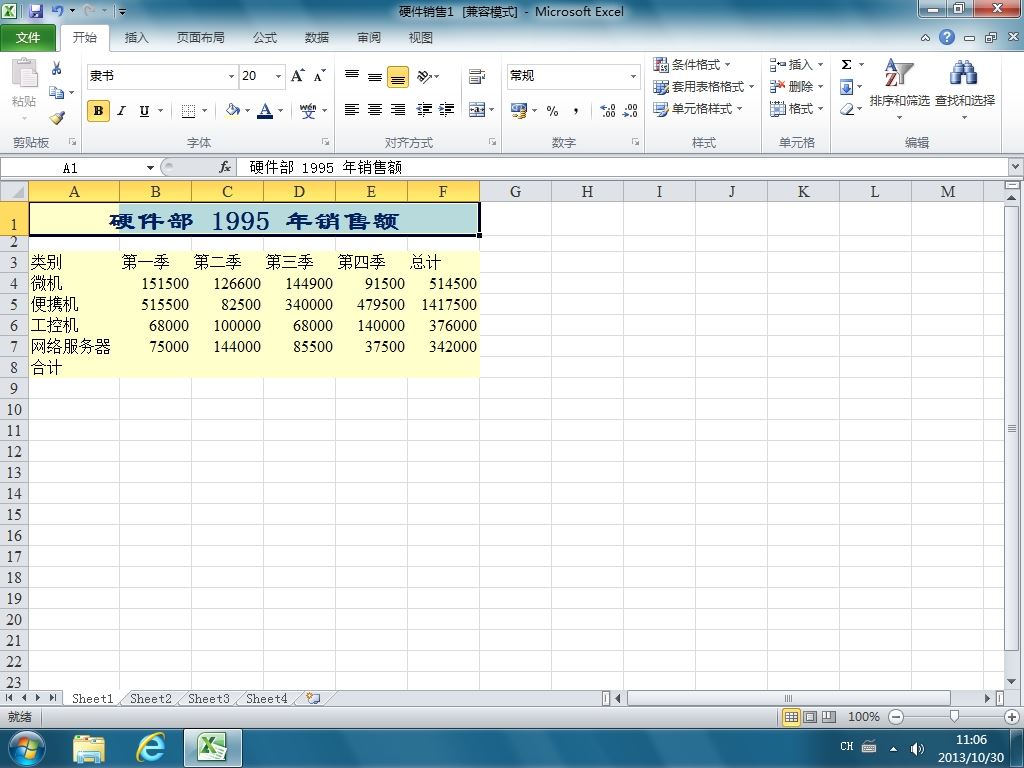Image resolution: width=1024 pixels, height=768 pixels.
Task: Toggle Bold formatting
Action: coord(99,111)
